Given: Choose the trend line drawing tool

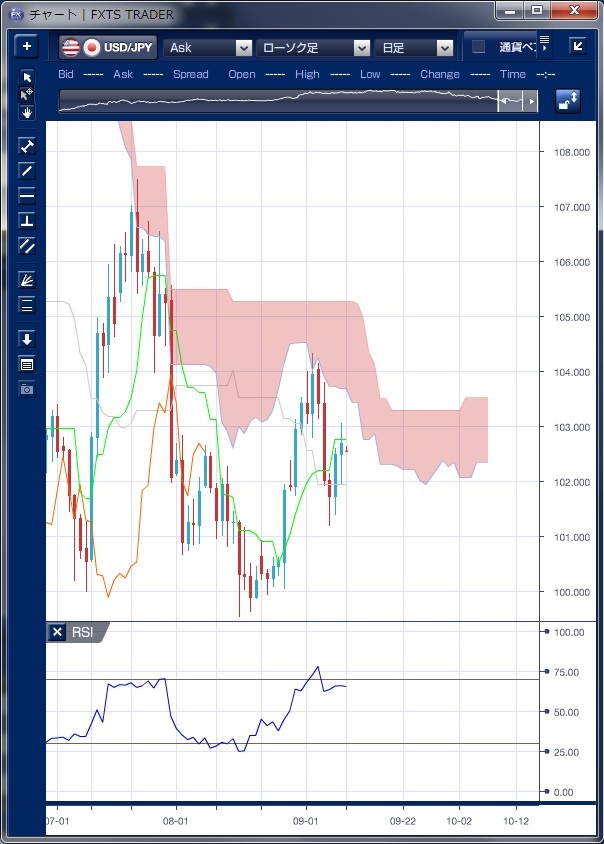Looking at the screenshot, I should (27, 170).
